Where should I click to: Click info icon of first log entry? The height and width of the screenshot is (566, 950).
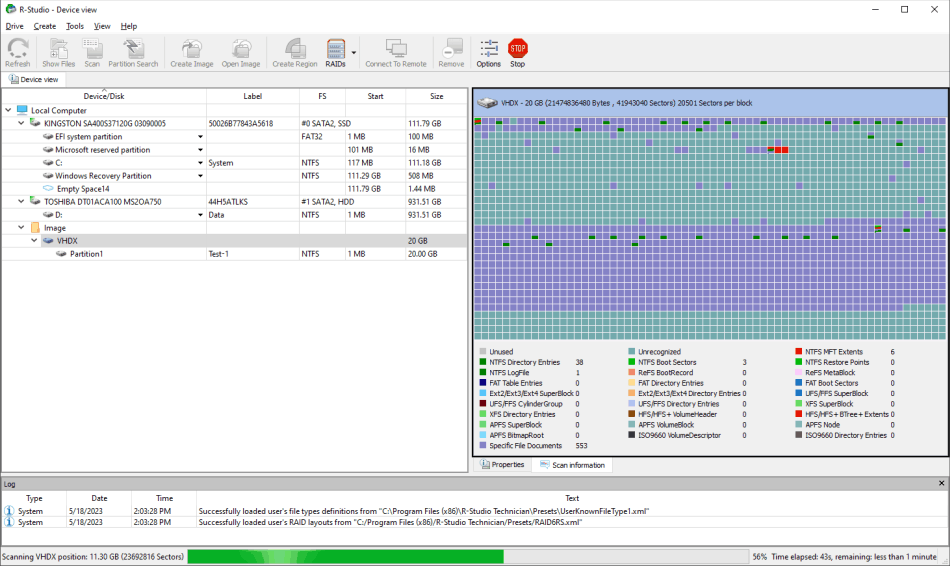coord(9,511)
